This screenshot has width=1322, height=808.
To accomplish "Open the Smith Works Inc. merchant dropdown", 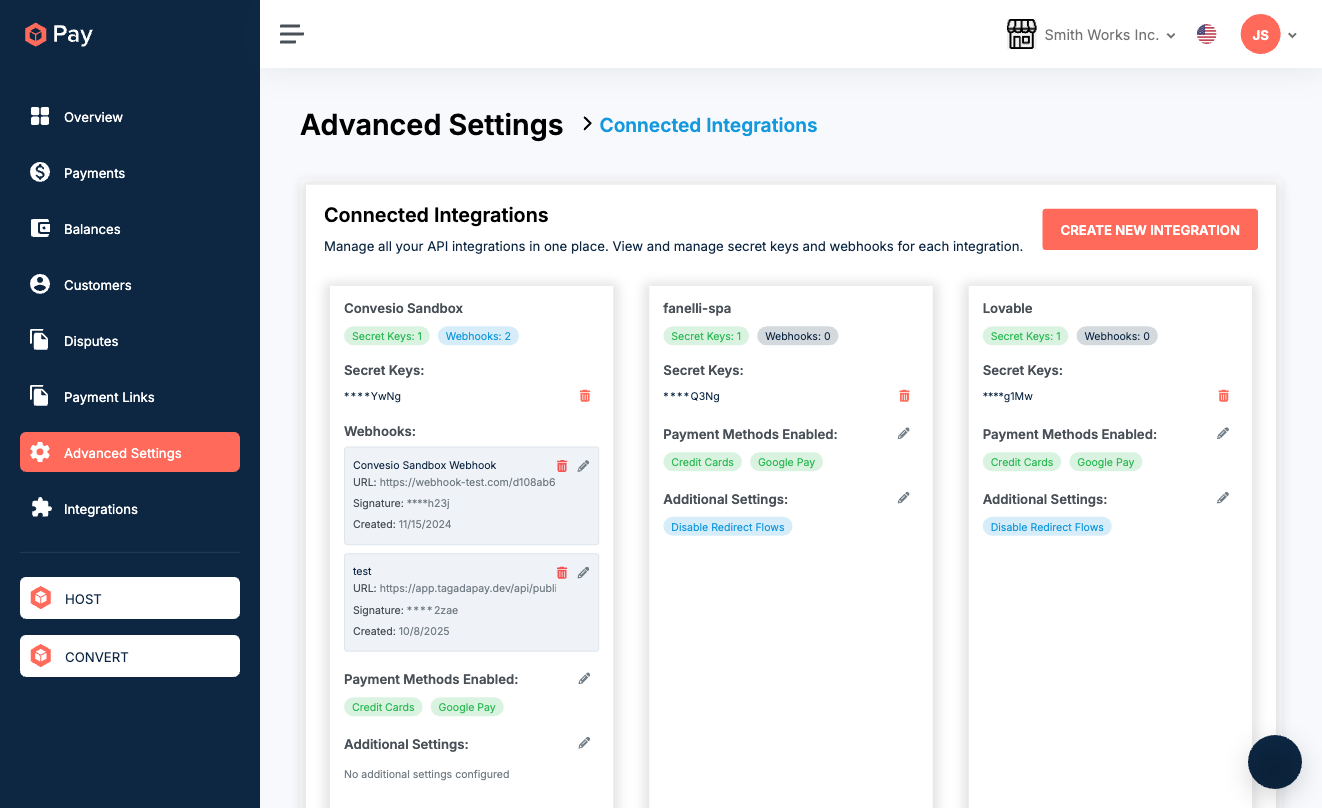I will 1110,35.
